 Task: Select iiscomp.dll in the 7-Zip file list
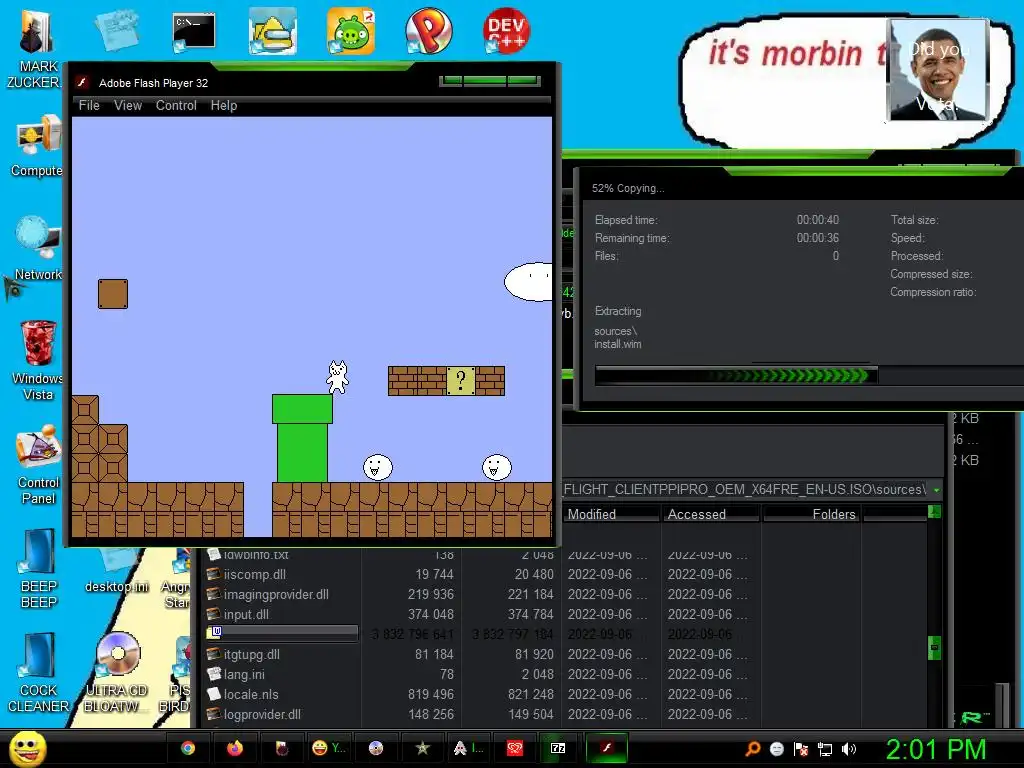[255, 574]
